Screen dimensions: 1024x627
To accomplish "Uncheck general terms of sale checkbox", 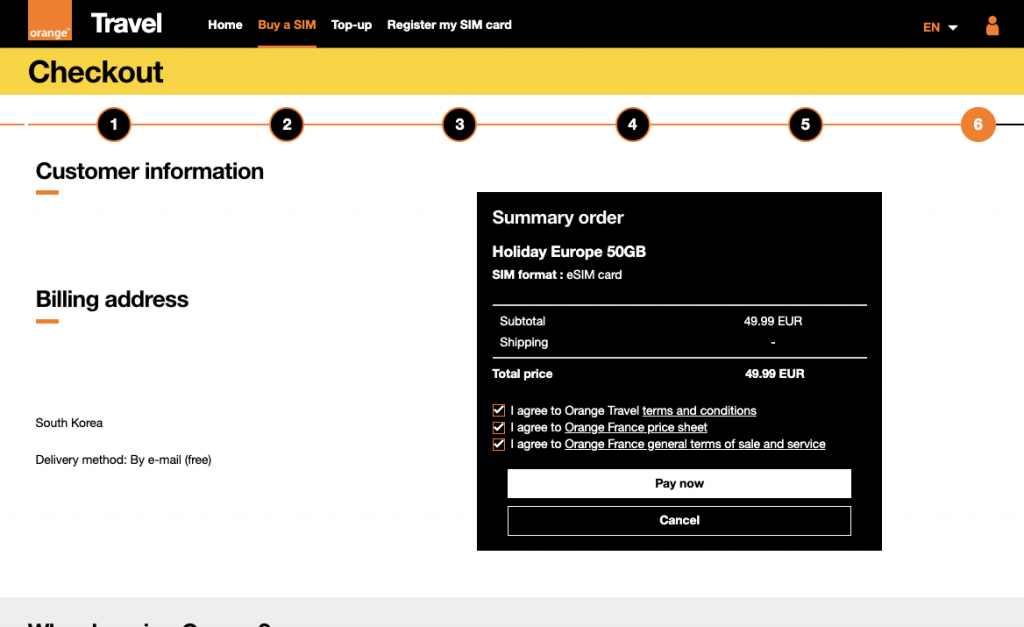I will point(499,444).
